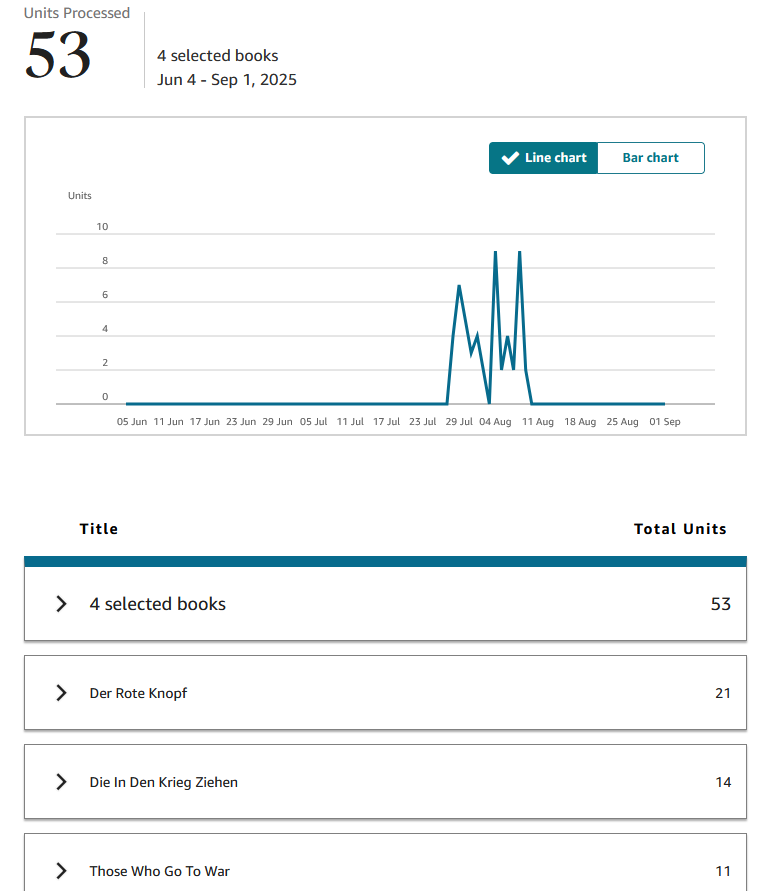This screenshot has width=762, height=891.
Task: Select the Line chart toggle label
Action: point(555,158)
